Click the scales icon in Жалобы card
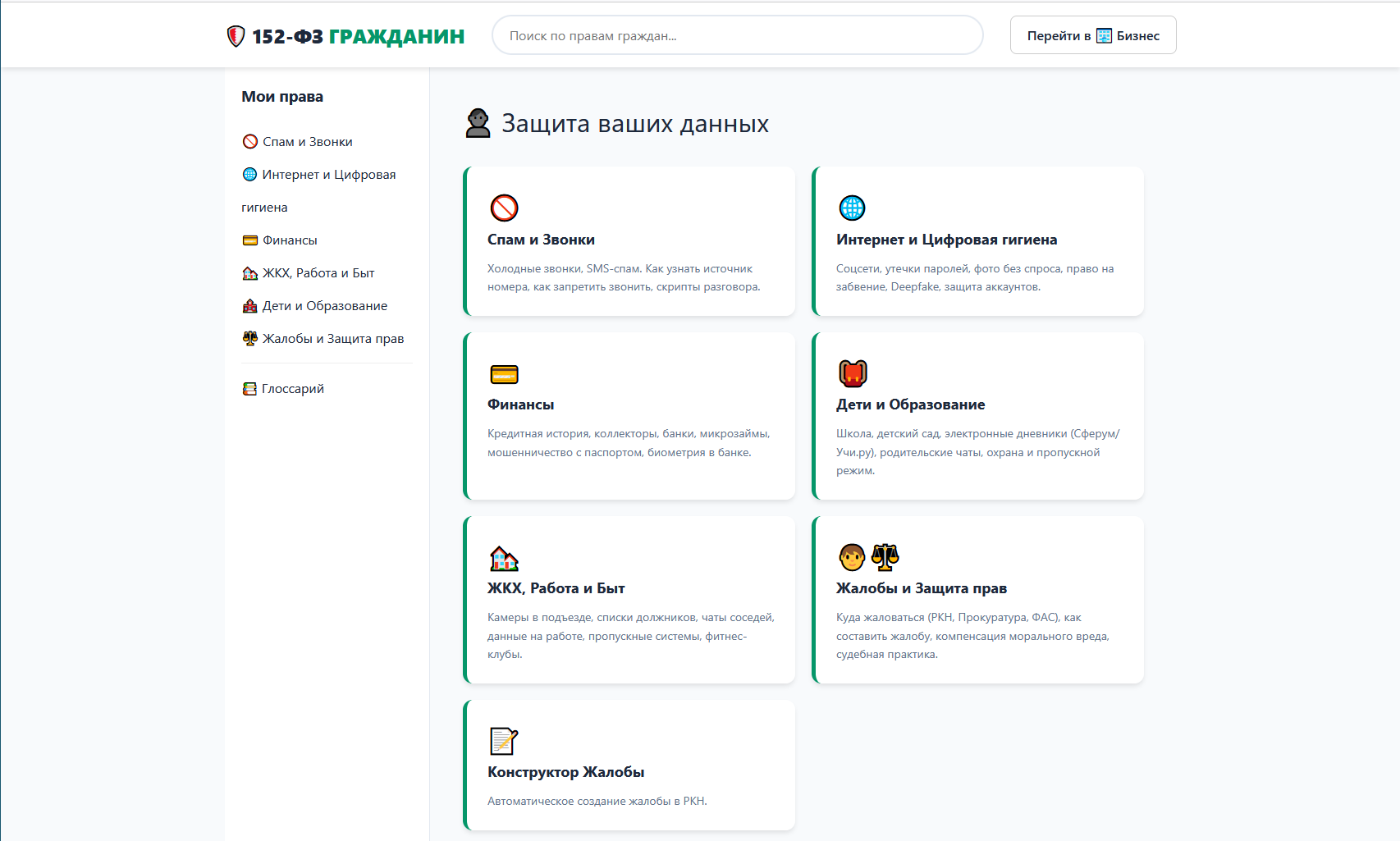 coord(885,557)
